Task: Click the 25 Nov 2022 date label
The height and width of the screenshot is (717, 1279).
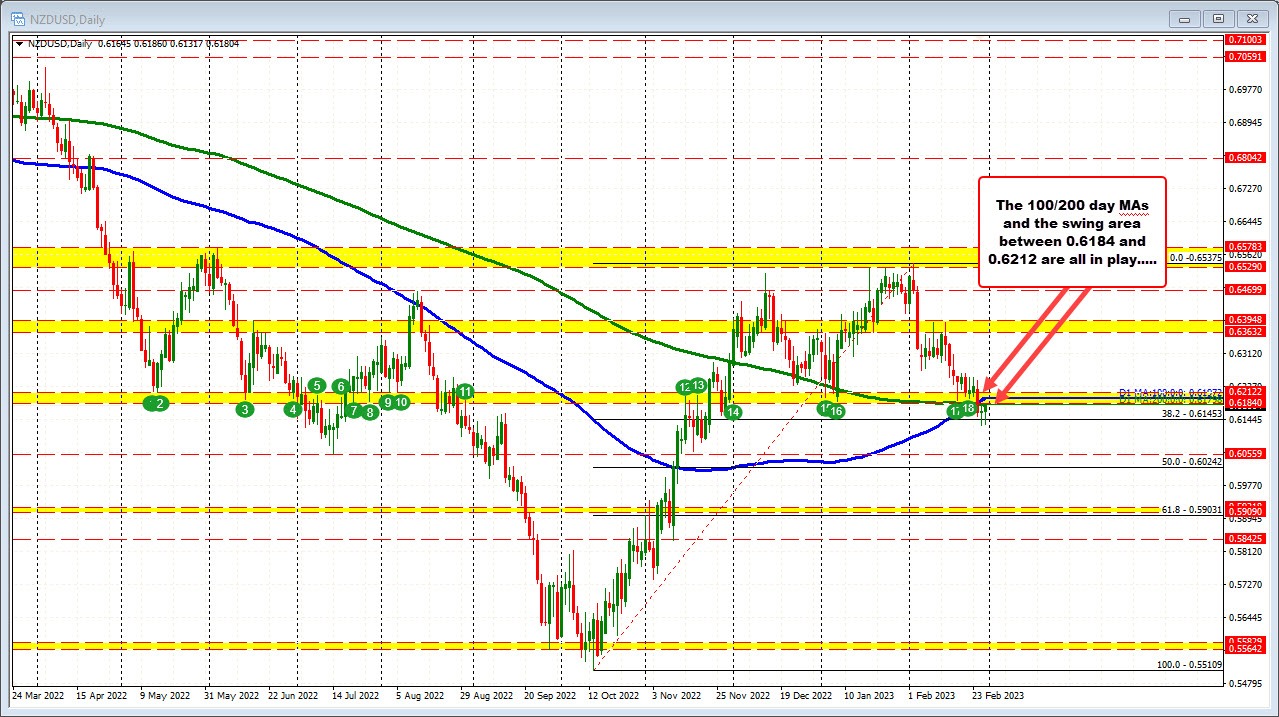Action: 741,694
